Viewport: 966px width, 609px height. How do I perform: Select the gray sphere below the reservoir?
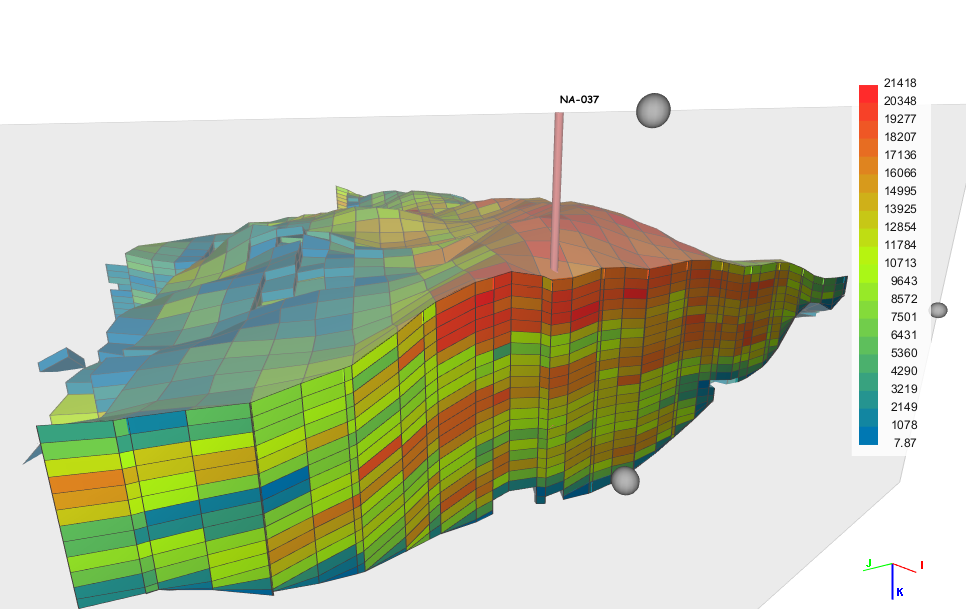625,481
